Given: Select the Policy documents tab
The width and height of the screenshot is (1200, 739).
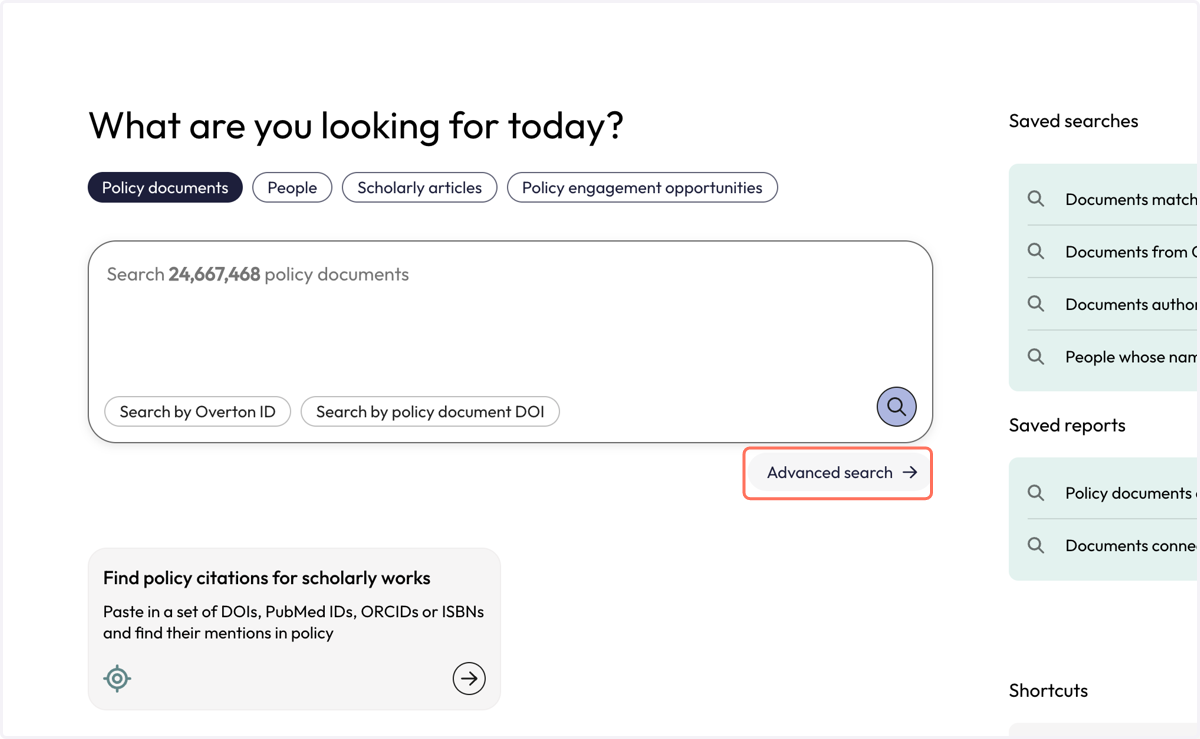Looking at the screenshot, I should (165, 187).
